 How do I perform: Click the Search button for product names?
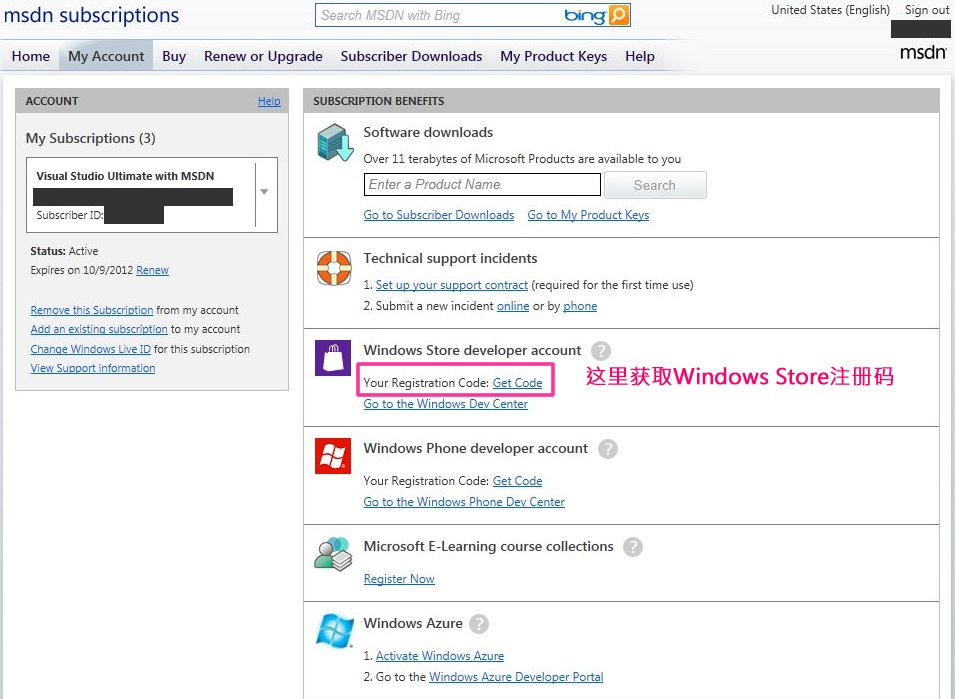tap(655, 185)
